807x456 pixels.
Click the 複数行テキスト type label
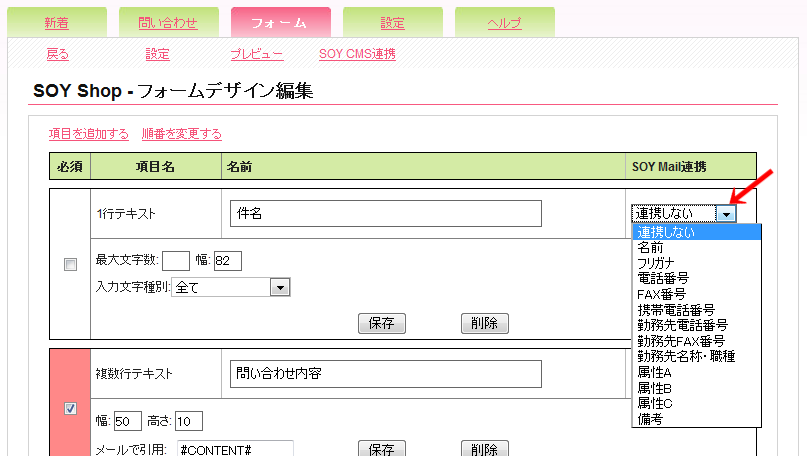(x=134, y=374)
